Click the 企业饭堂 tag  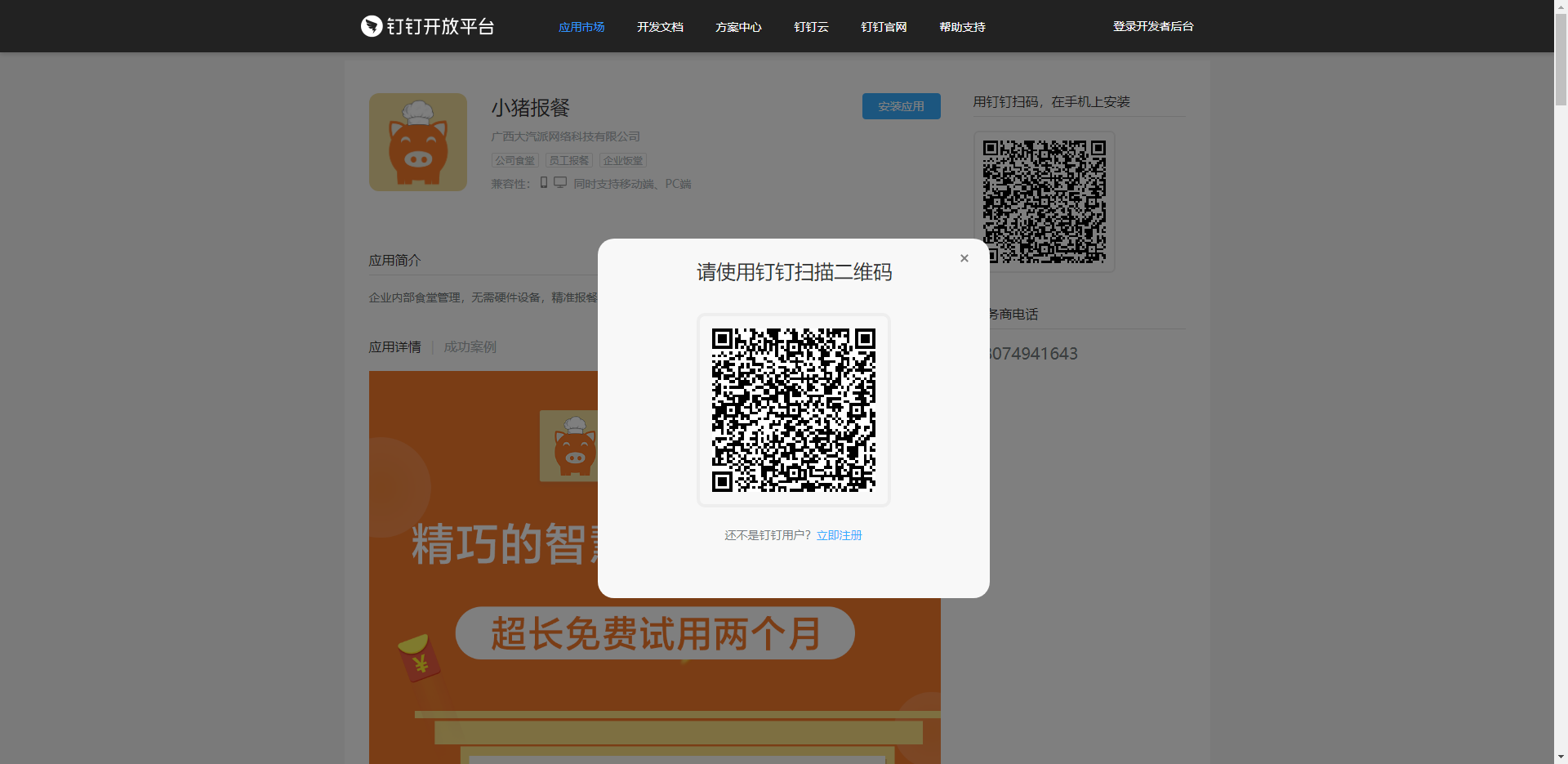pyautogui.click(x=623, y=160)
